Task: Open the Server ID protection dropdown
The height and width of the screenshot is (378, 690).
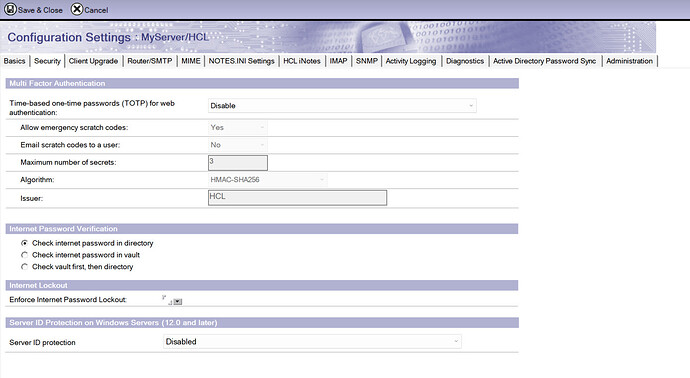Action: pos(312,341)
